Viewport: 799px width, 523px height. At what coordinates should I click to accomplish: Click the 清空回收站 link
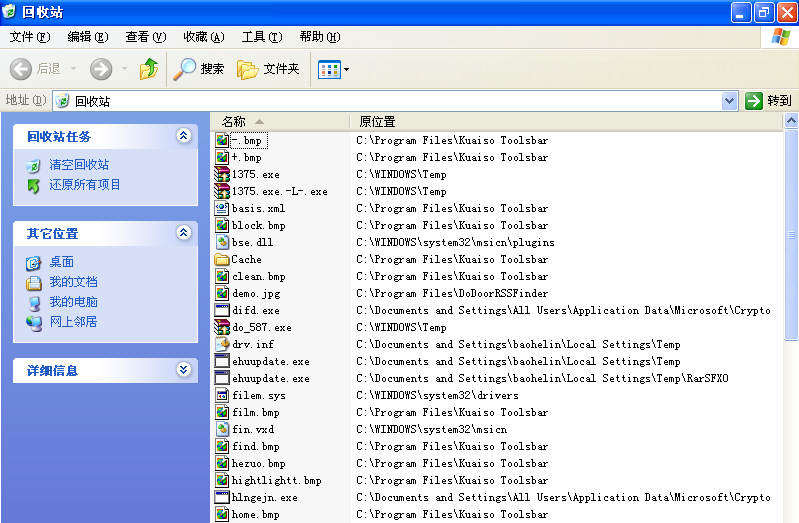79,165
